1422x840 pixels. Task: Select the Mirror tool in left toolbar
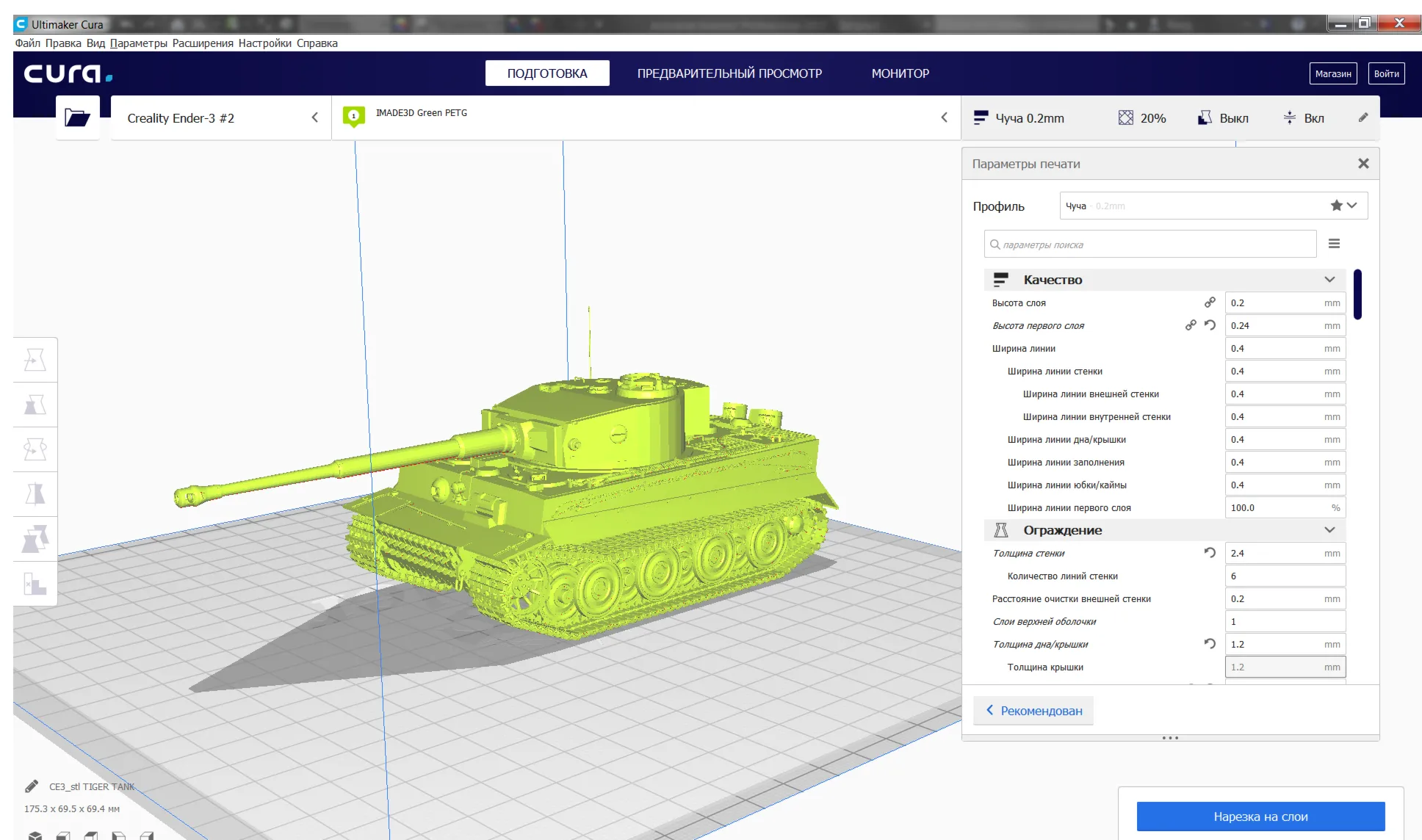(x=35, y=494)
